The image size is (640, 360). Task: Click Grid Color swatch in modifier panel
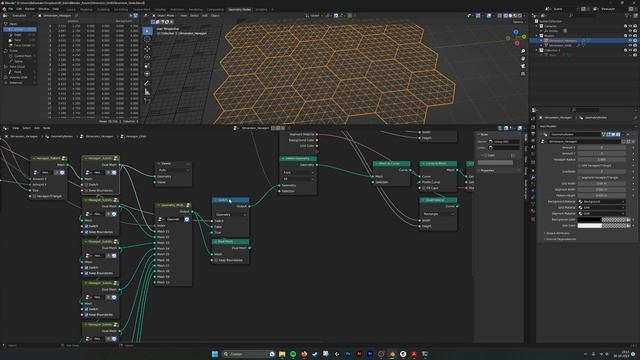pos(602,225)
